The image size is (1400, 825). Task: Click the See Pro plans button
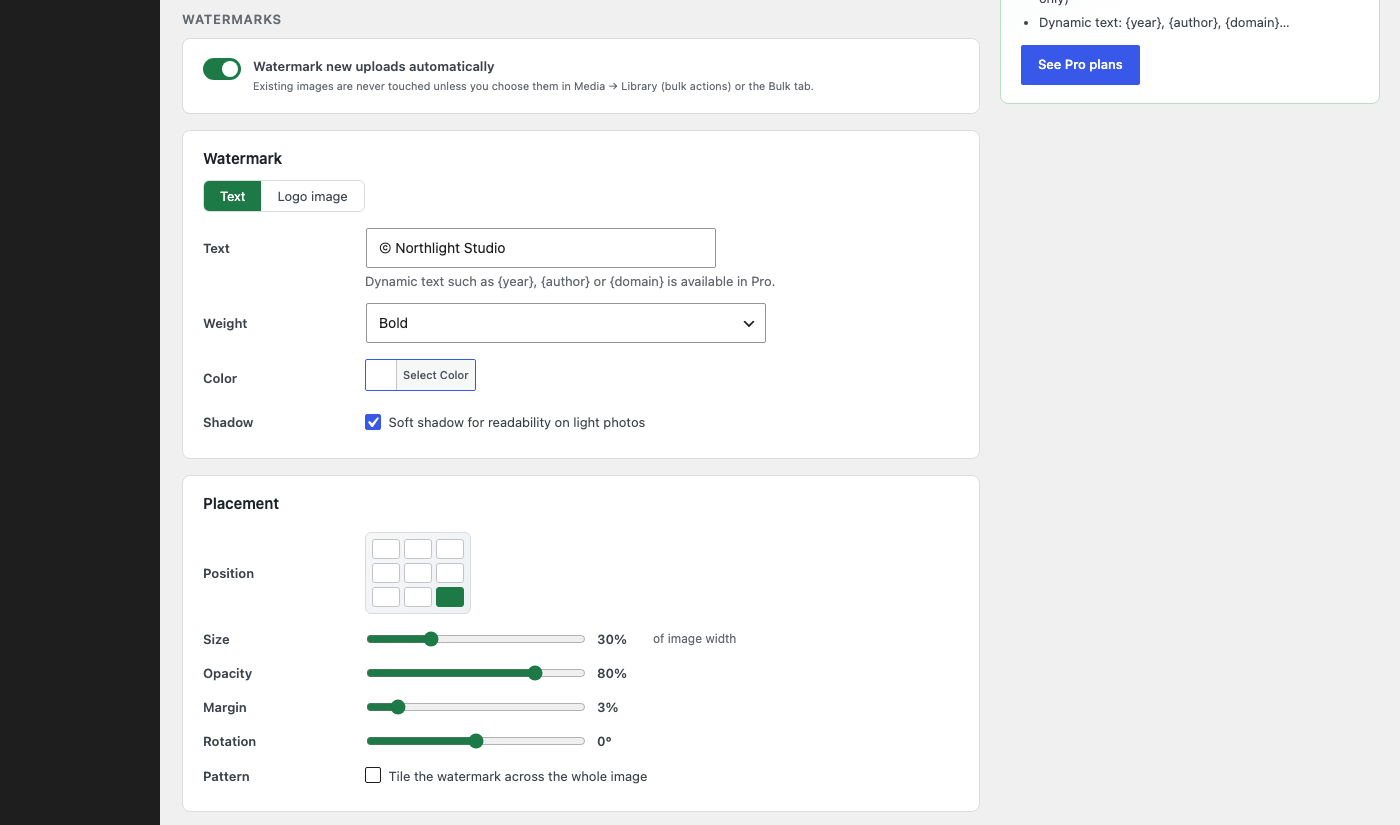(x=1080, y=65)
